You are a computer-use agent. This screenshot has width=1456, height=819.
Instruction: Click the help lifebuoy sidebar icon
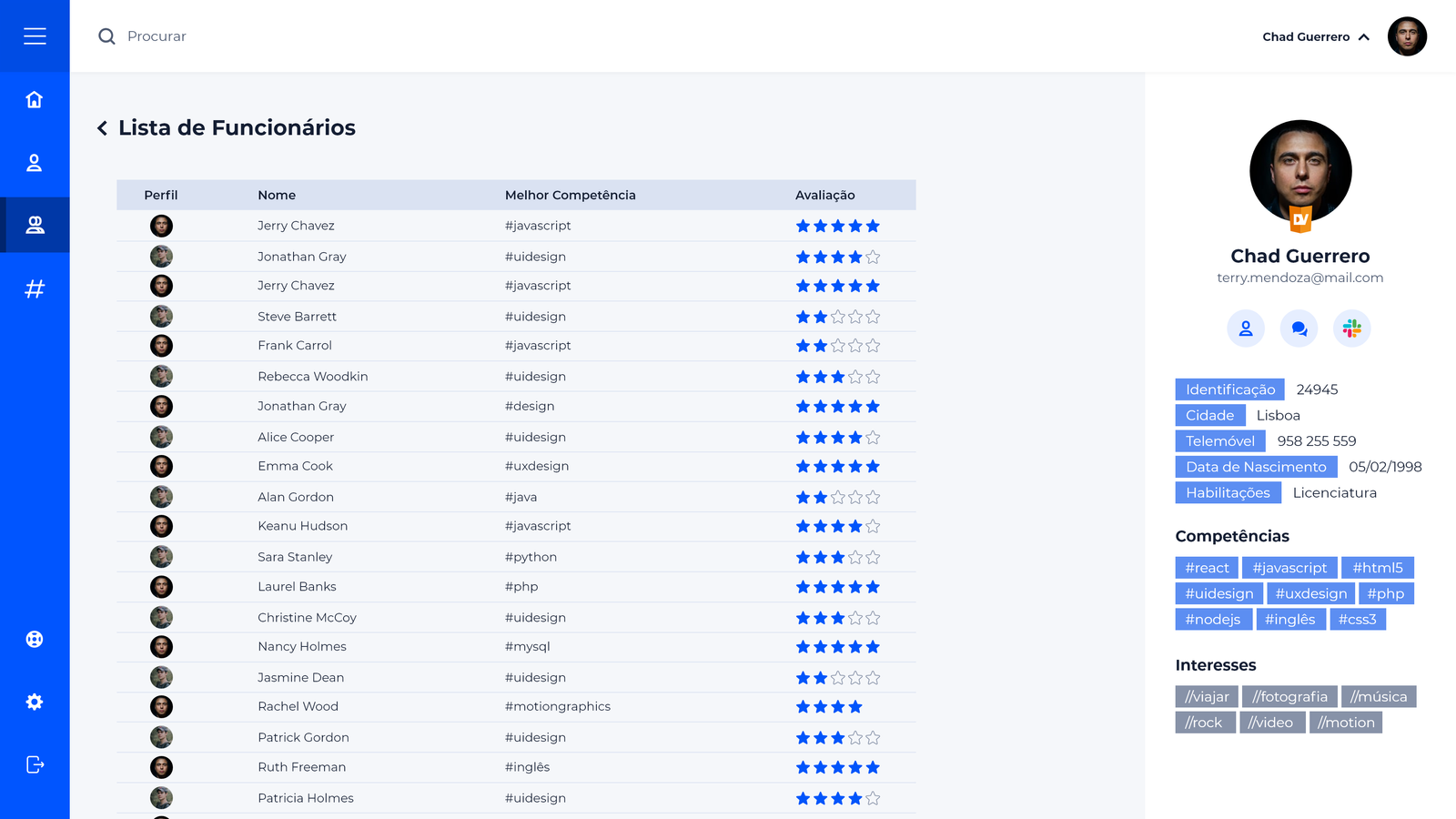click(35, 639)
